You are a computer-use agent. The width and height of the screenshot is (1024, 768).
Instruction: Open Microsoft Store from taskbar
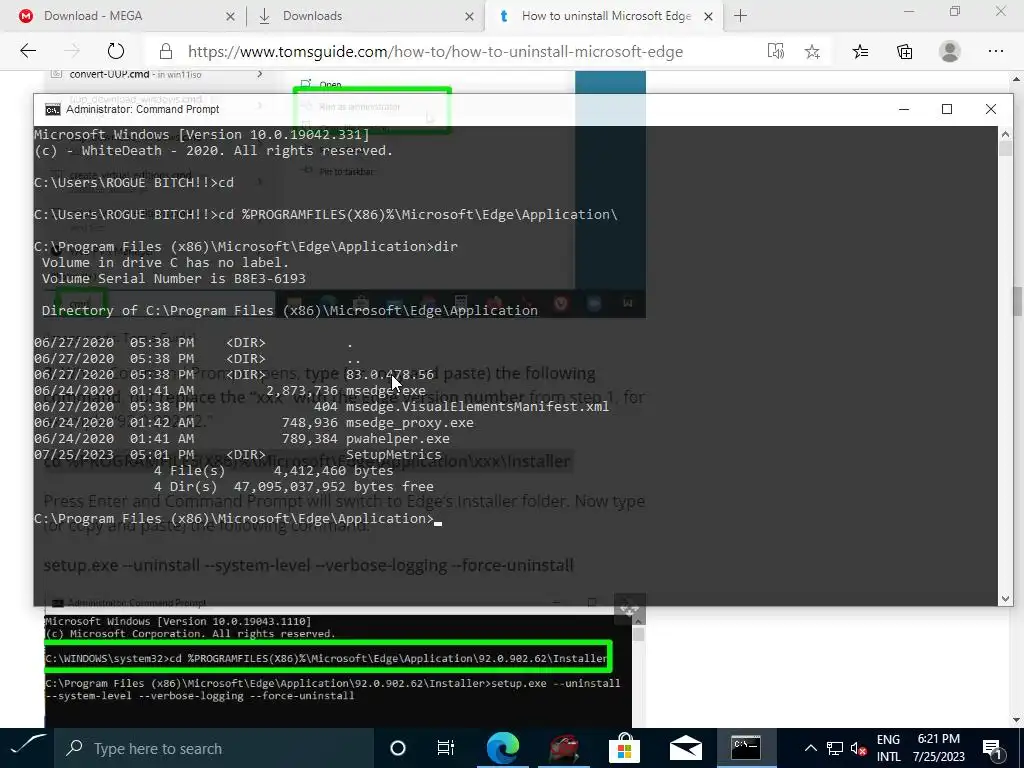pos(624,748)
